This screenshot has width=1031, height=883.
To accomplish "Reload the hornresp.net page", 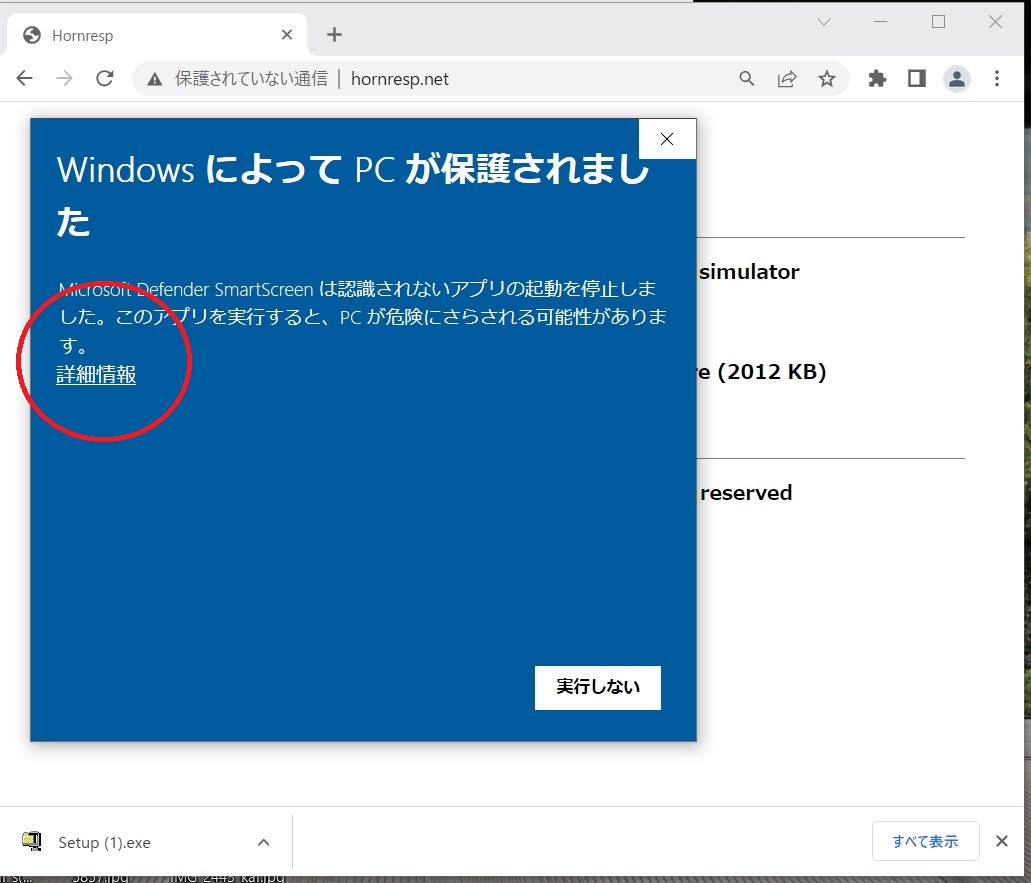I will click(105, 79).
